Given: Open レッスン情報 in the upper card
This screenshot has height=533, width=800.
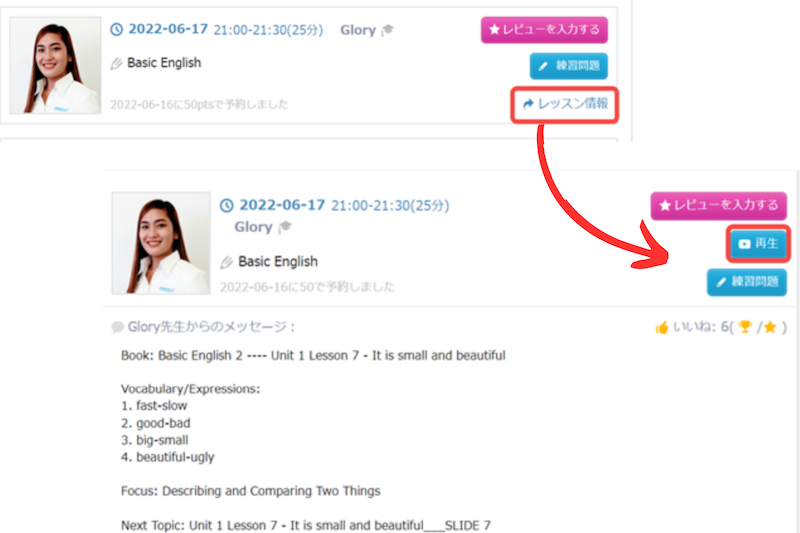Looking at the screenshot, I should tap(565, 104).
